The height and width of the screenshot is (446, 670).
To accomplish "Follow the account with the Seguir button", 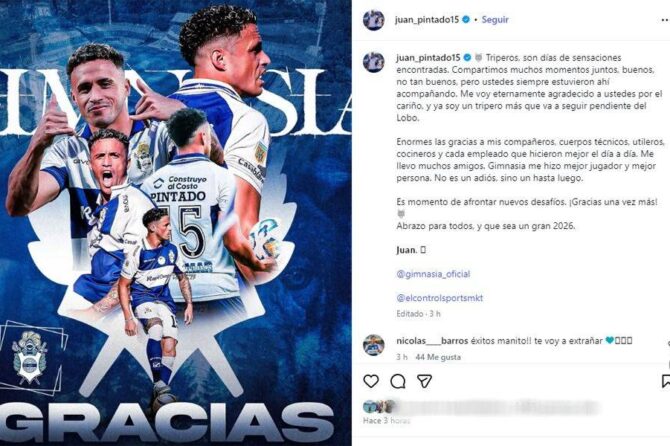I will point(495,20).
